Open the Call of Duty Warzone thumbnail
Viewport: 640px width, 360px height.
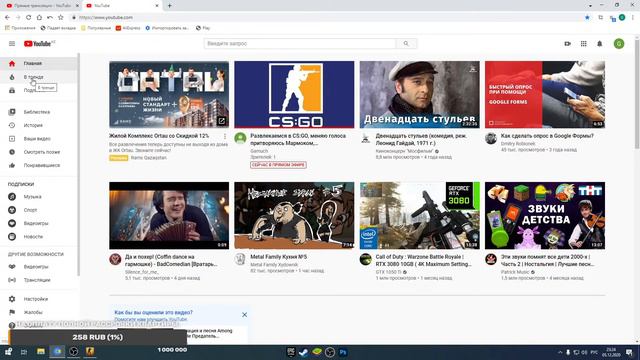tap(420, 216)
